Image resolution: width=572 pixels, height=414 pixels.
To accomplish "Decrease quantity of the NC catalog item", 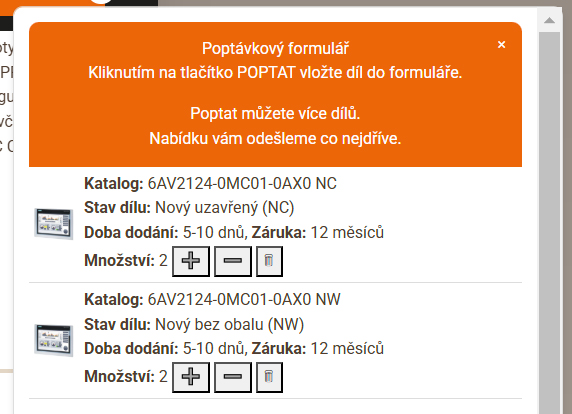I will click(x=233, y=261).
